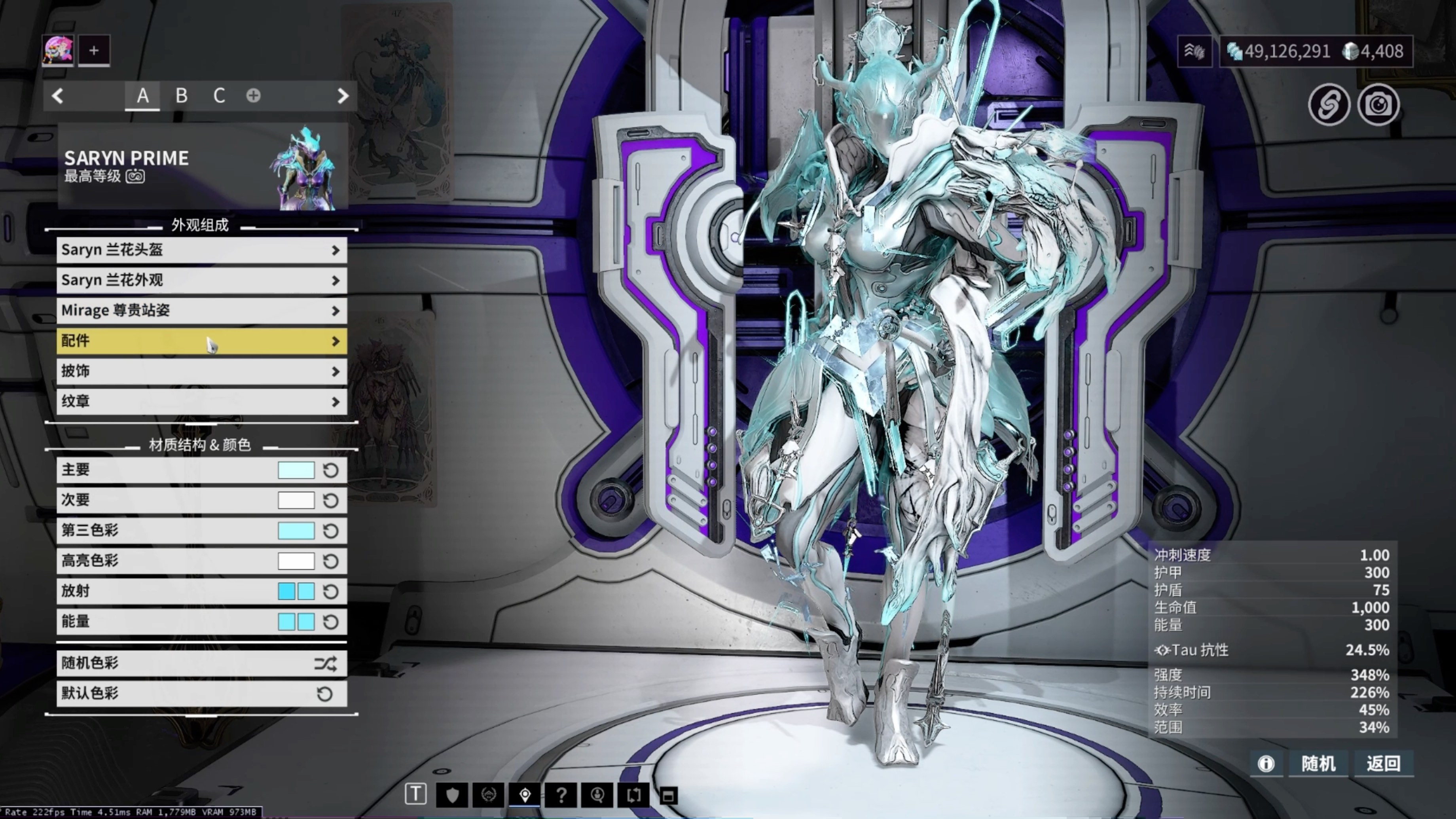
Task: Open the trading swap arrows icon
Action: pos(634,795)
